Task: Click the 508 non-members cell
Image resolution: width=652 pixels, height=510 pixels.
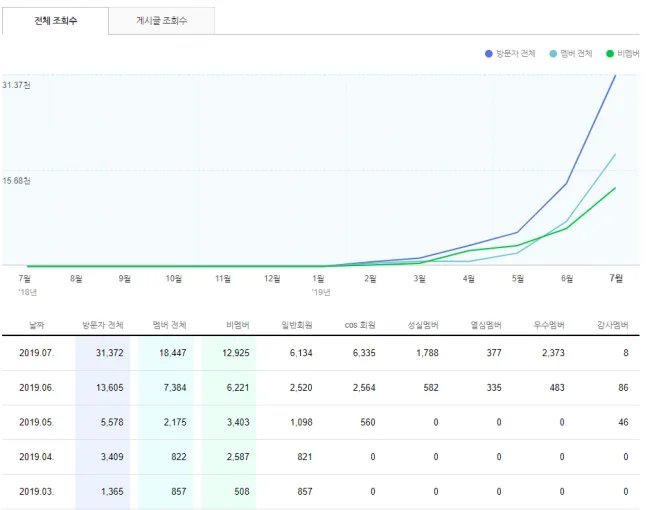Action: click(242, 492)
